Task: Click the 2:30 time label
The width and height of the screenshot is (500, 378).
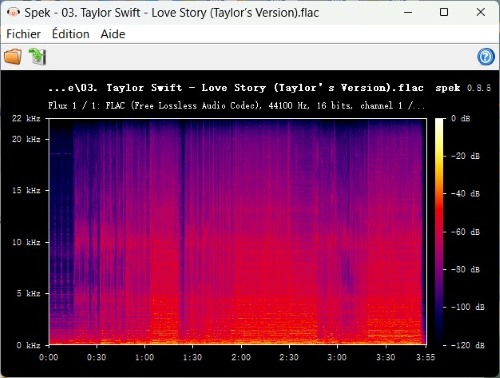Action: click(289, 357)
